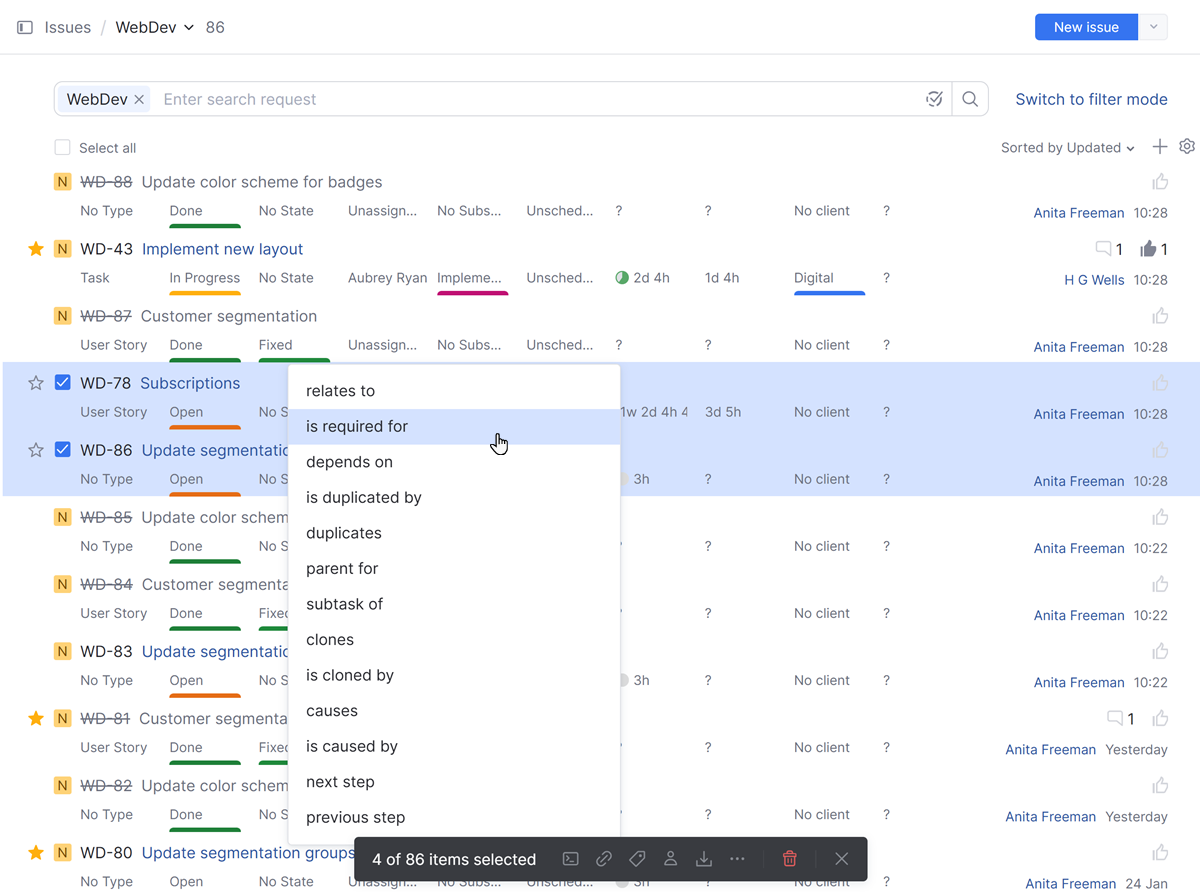Open command dialog icon in selection toolbar
The height and width of the screenshot is (892, 1200).
[571, 859]
